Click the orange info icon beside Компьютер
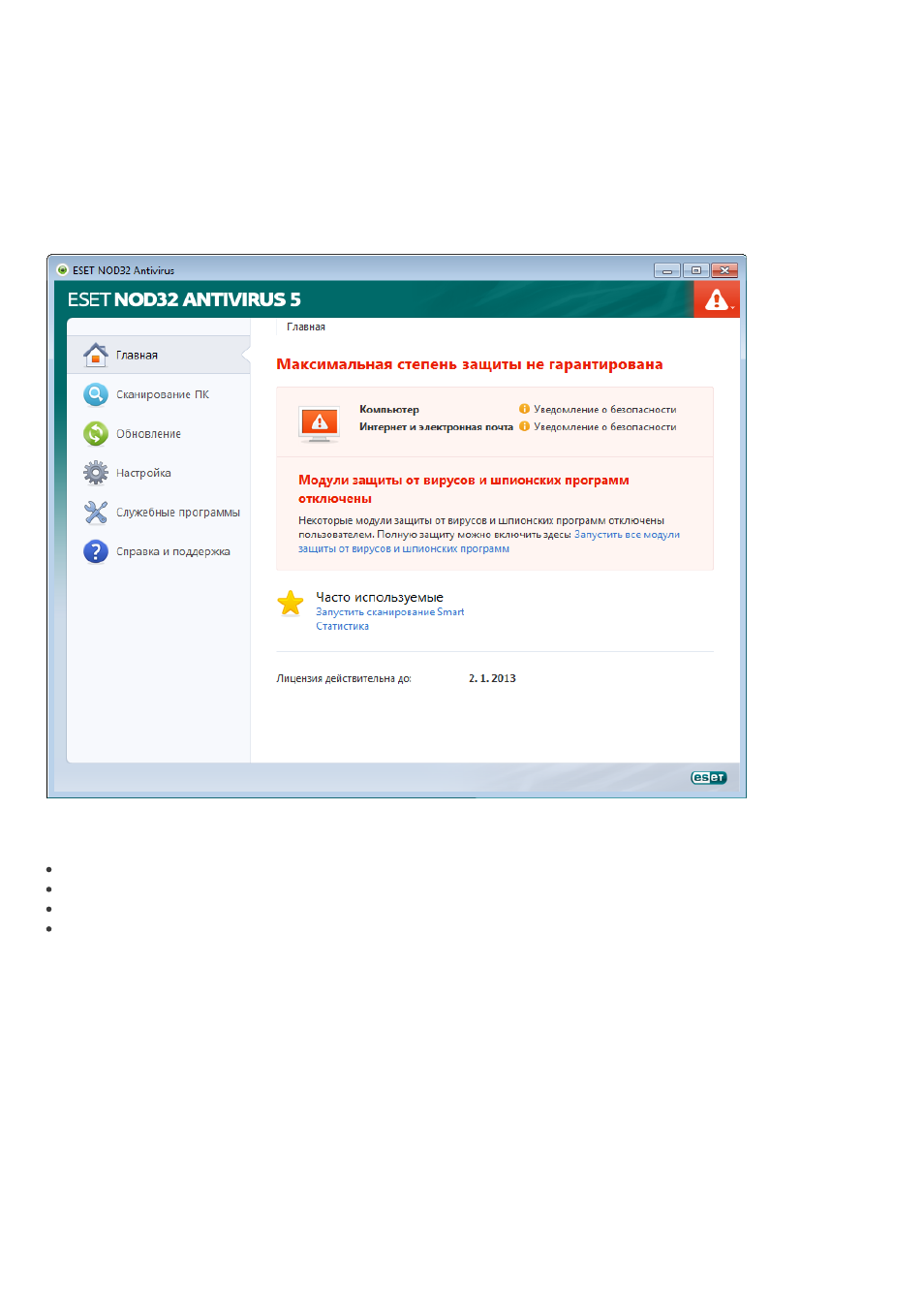 [524, 409]
